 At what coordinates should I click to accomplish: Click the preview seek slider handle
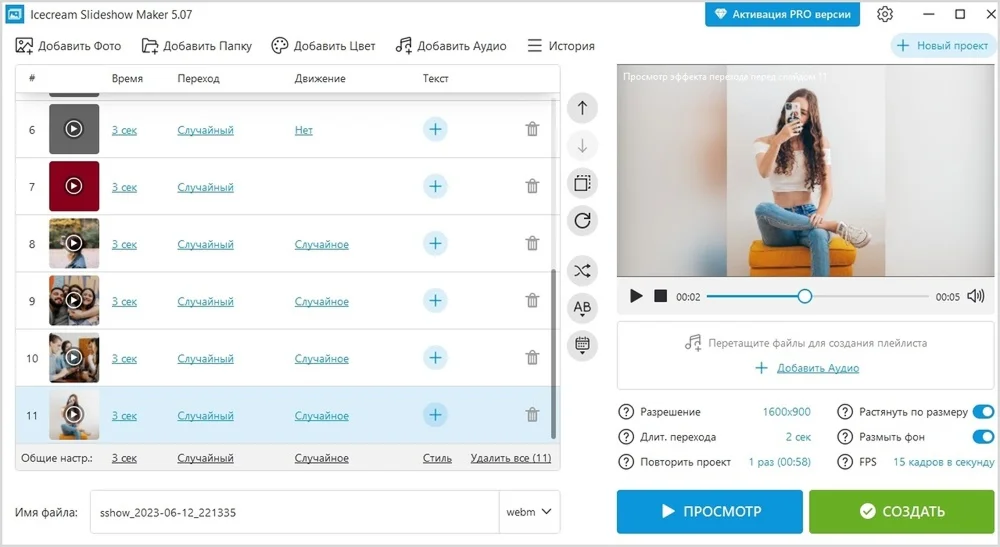[x=804, y=296]
